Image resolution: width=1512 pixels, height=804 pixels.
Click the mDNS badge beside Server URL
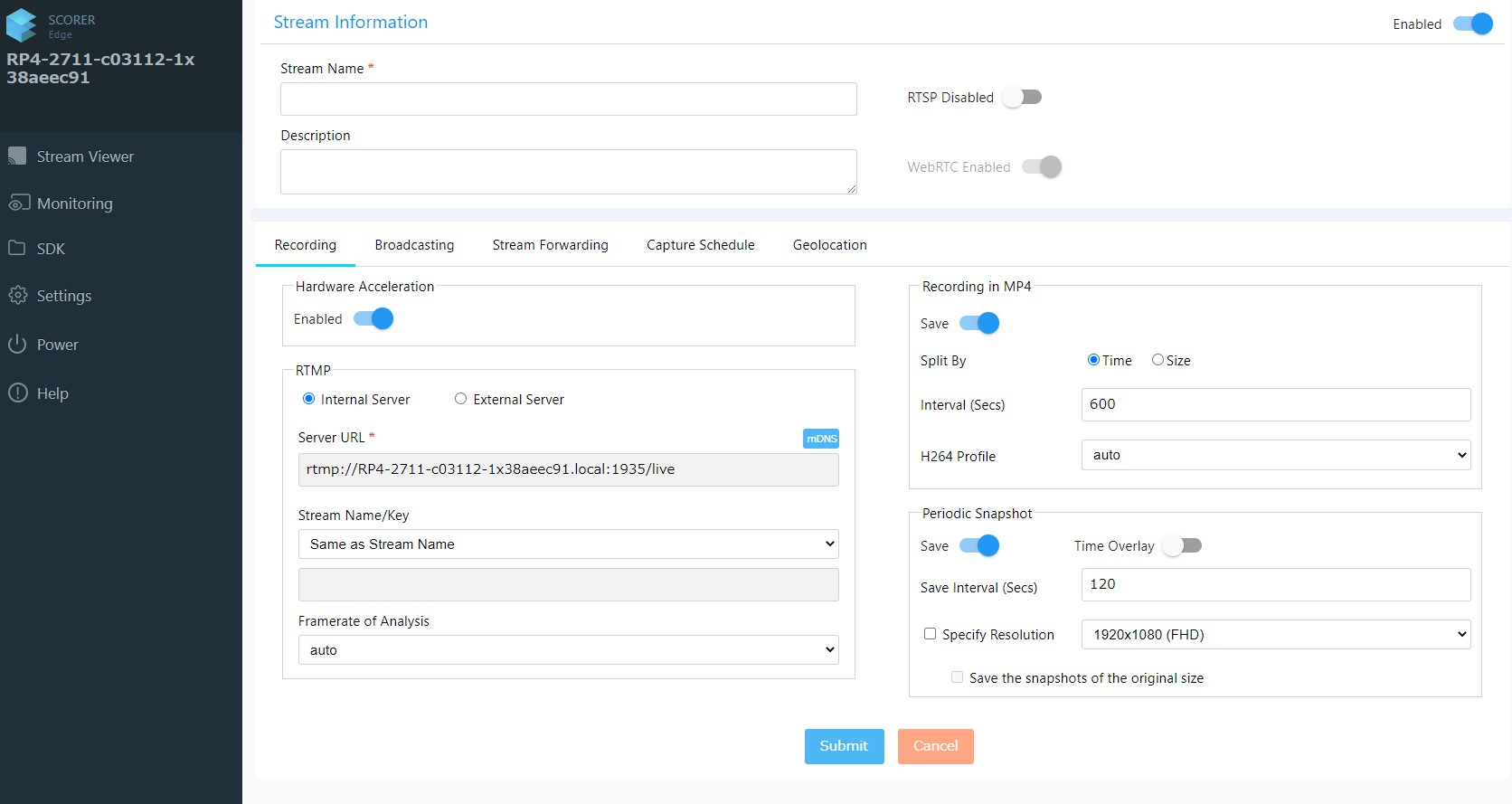click(x=821, y=439)
